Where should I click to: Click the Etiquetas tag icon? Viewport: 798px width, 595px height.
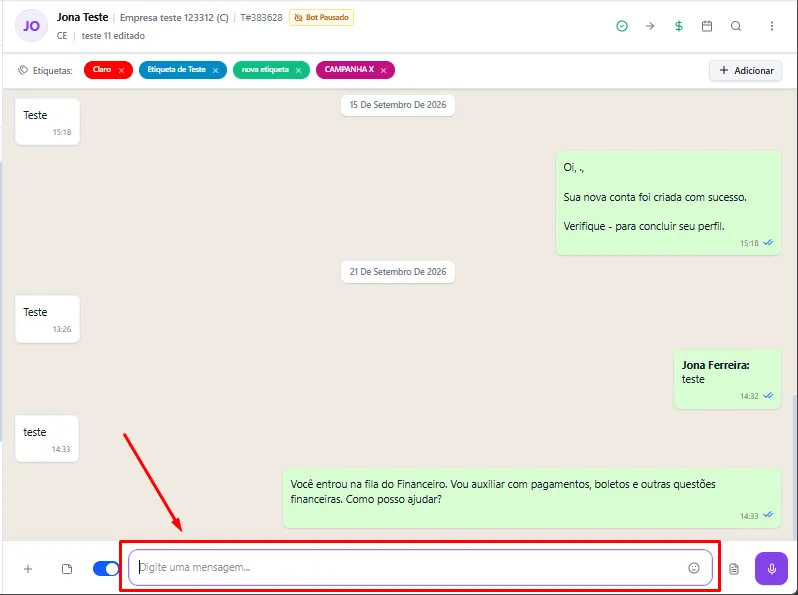tap(23, 70)
